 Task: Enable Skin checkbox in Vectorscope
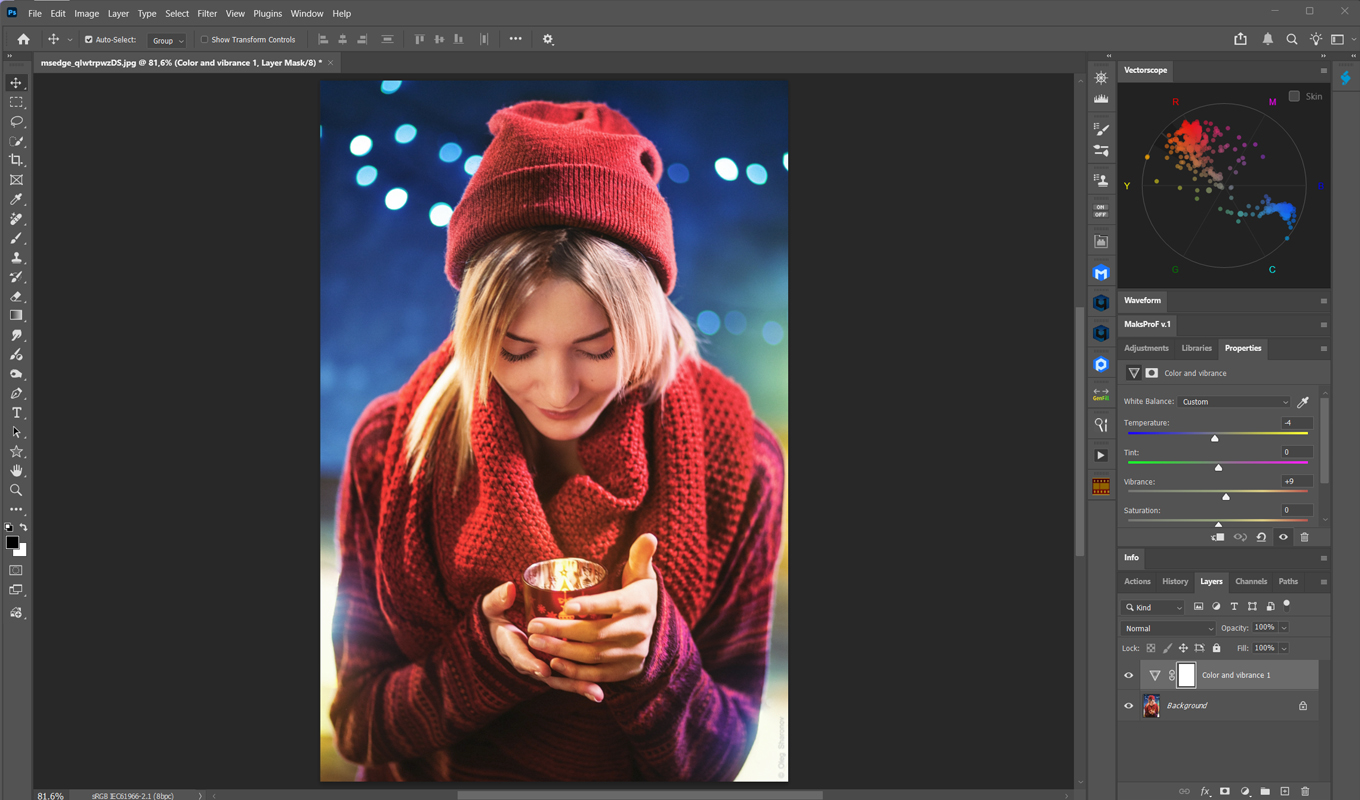pos(1294,96)
